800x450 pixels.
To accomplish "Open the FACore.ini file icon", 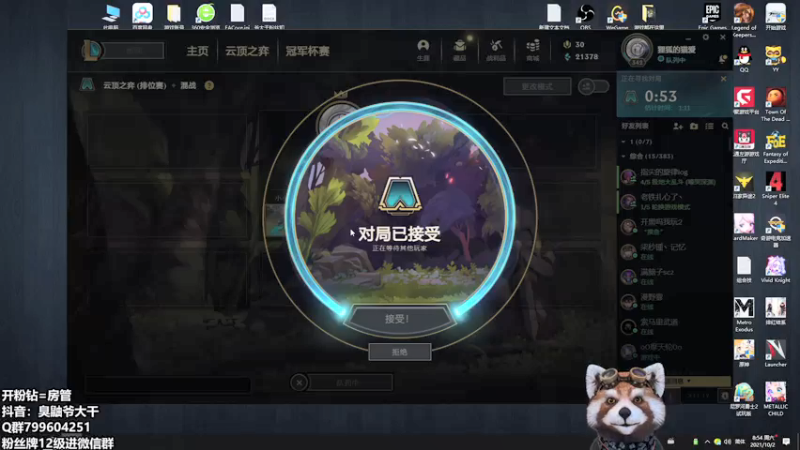I will pos(237,17).
